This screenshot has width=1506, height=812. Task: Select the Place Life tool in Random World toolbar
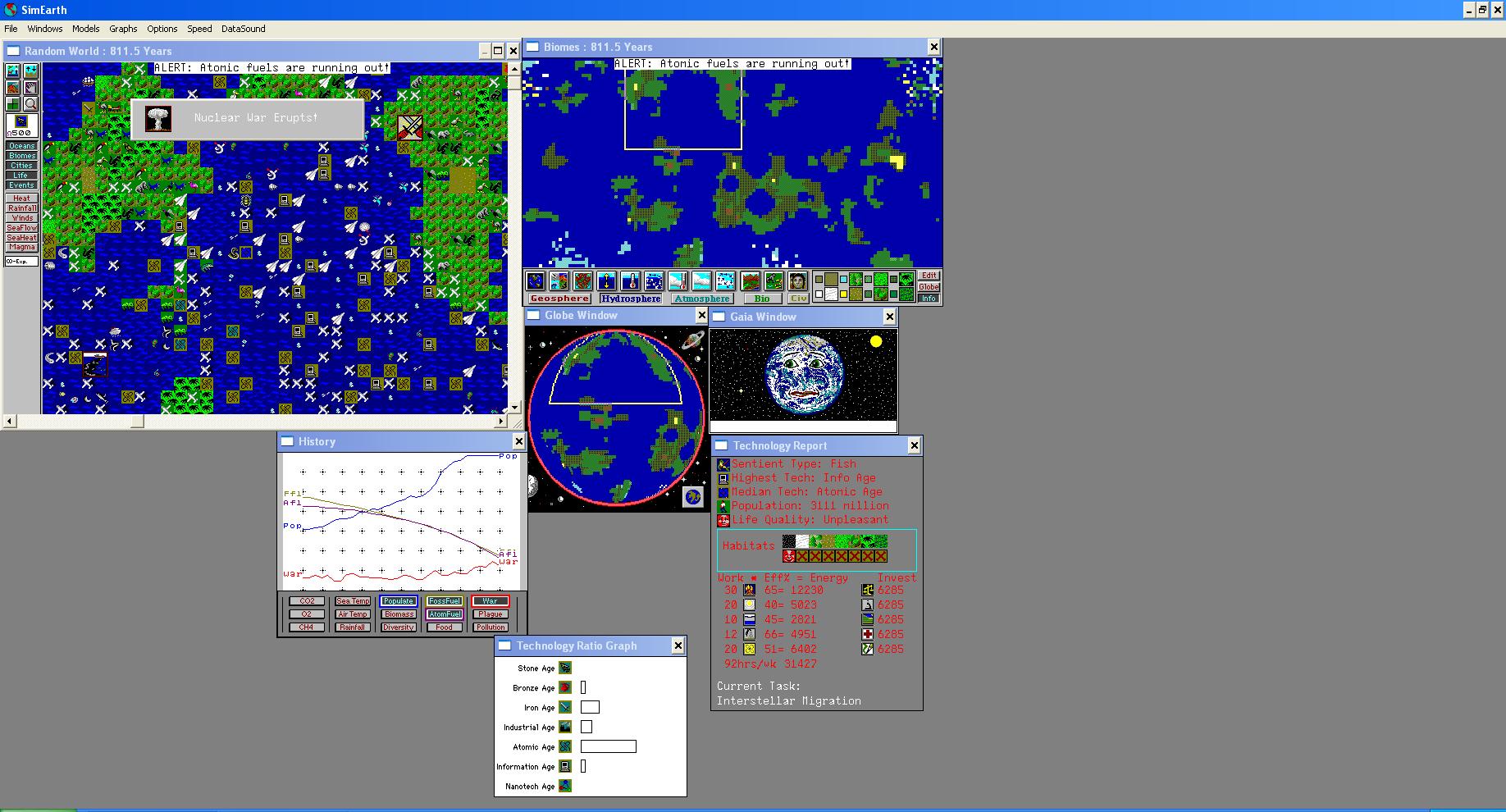click(x=13, y=71)
